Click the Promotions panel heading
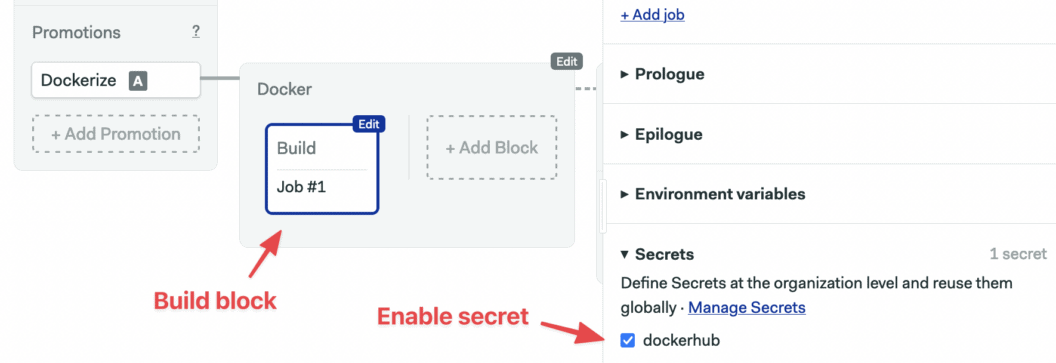This screenshot has height=363, width=1056. click(x=77, y=32)
